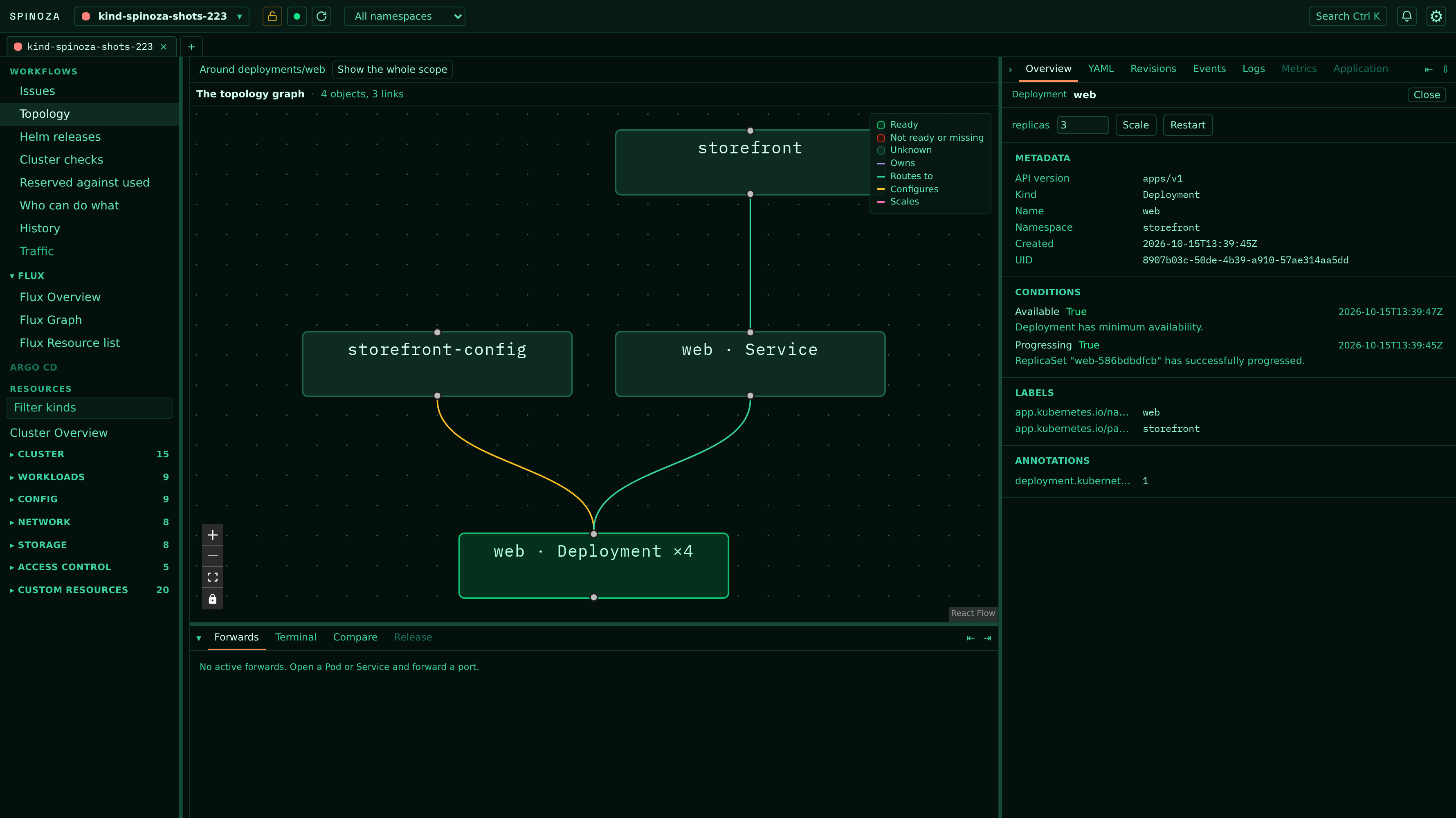The width and height of the screenshot is (1456, 818).
Task: Open settings gear icon
Action: [1436, 16]
